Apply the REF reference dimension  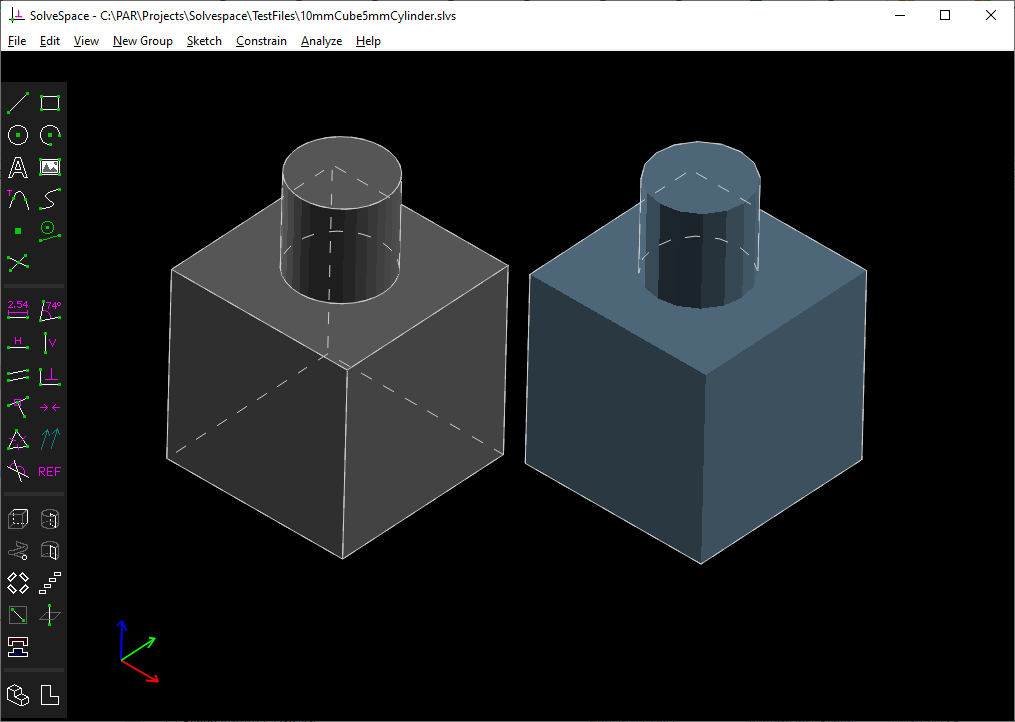coord(50,471)
